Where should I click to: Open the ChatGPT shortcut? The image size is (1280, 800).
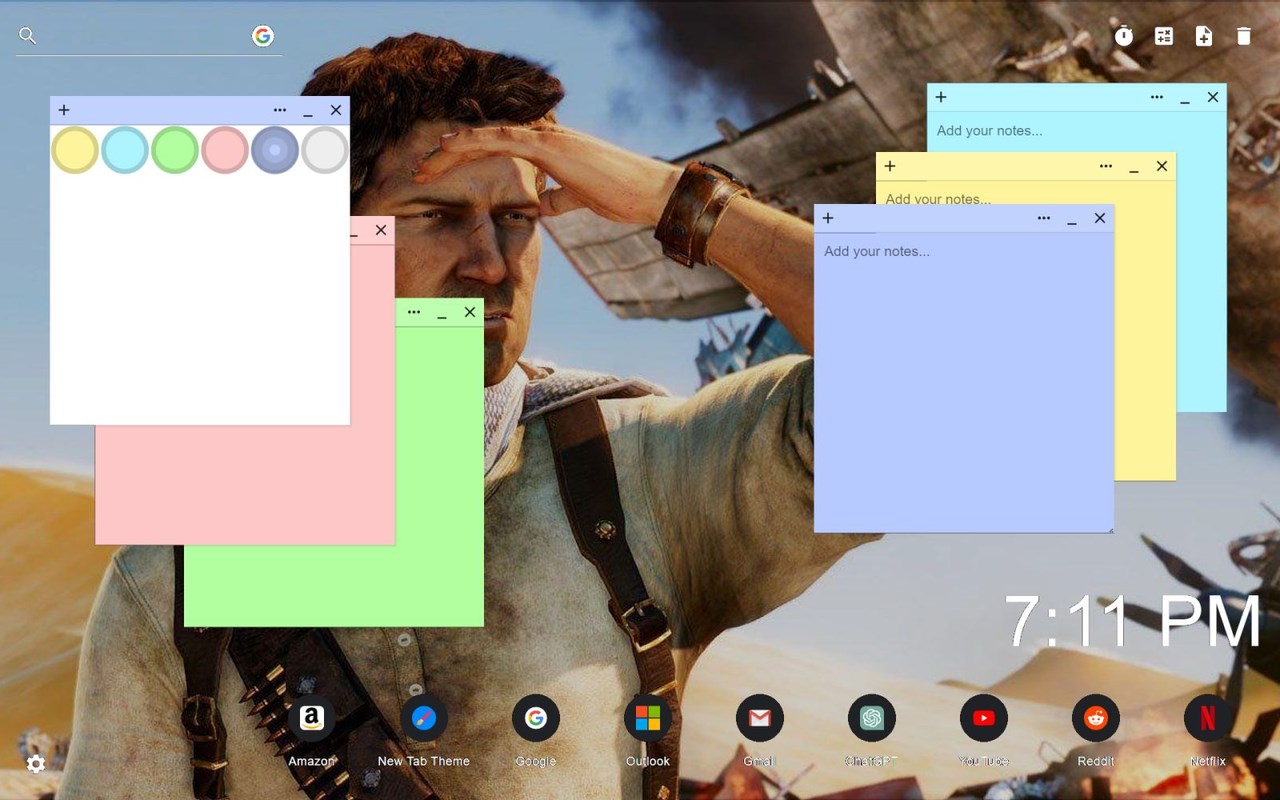872,718
